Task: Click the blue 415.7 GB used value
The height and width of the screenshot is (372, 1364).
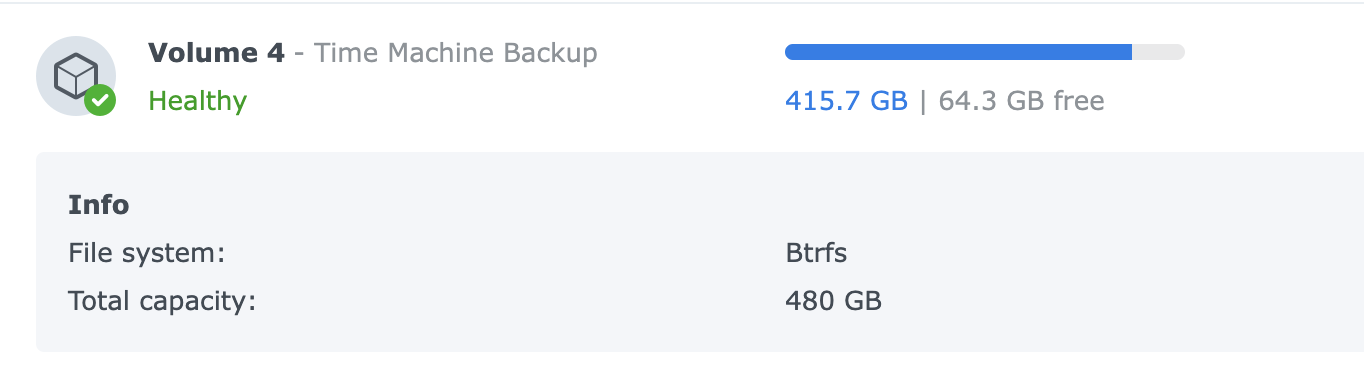Action: point(846,101)
